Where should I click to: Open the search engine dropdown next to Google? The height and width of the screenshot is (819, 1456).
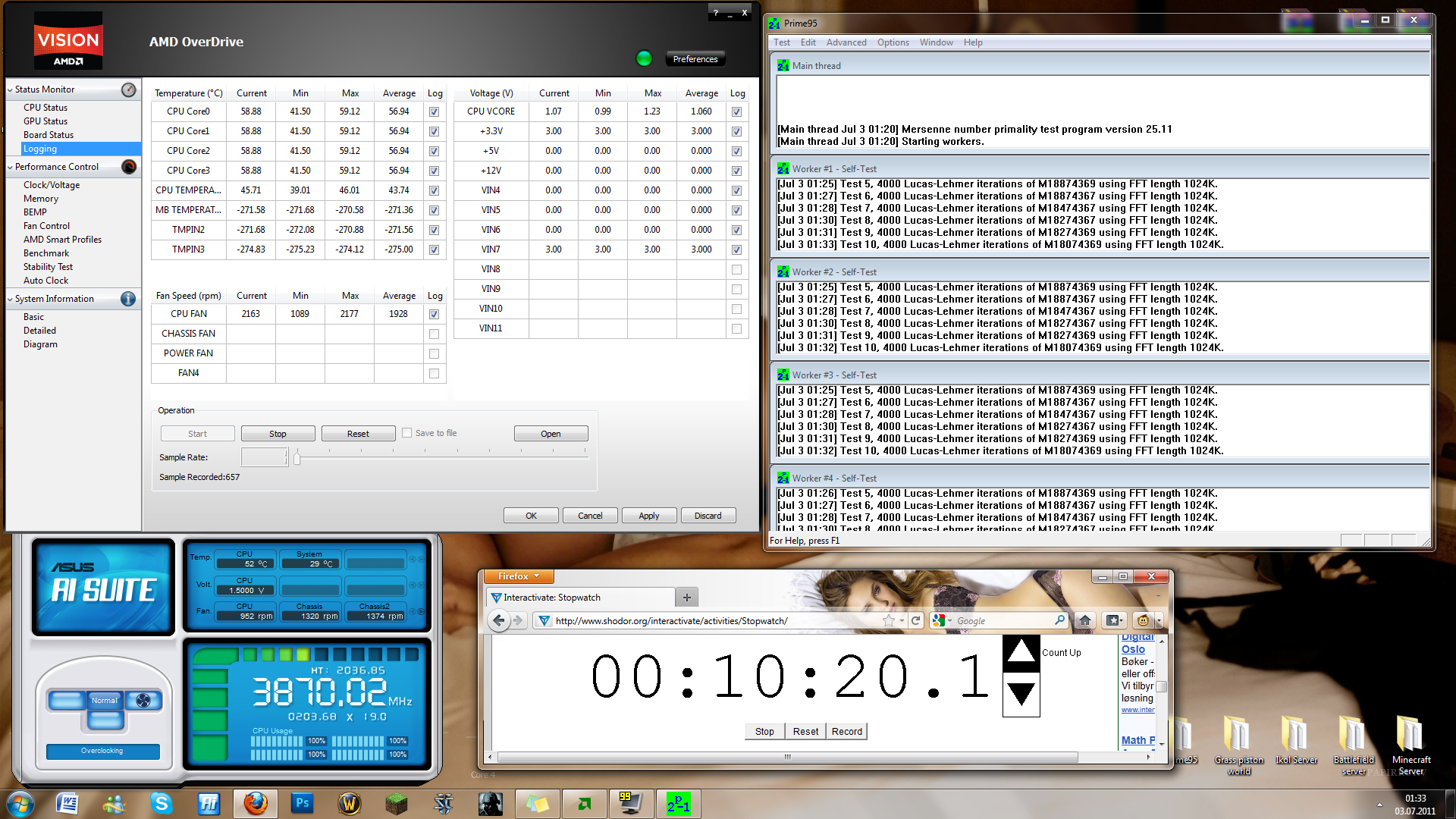tap(950, 620)
